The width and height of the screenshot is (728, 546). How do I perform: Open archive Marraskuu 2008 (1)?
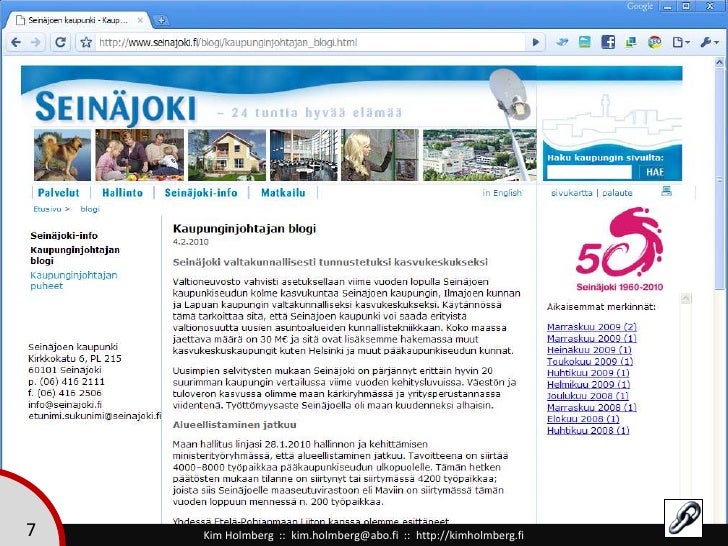pyautogui.click(x=592, y=407)
